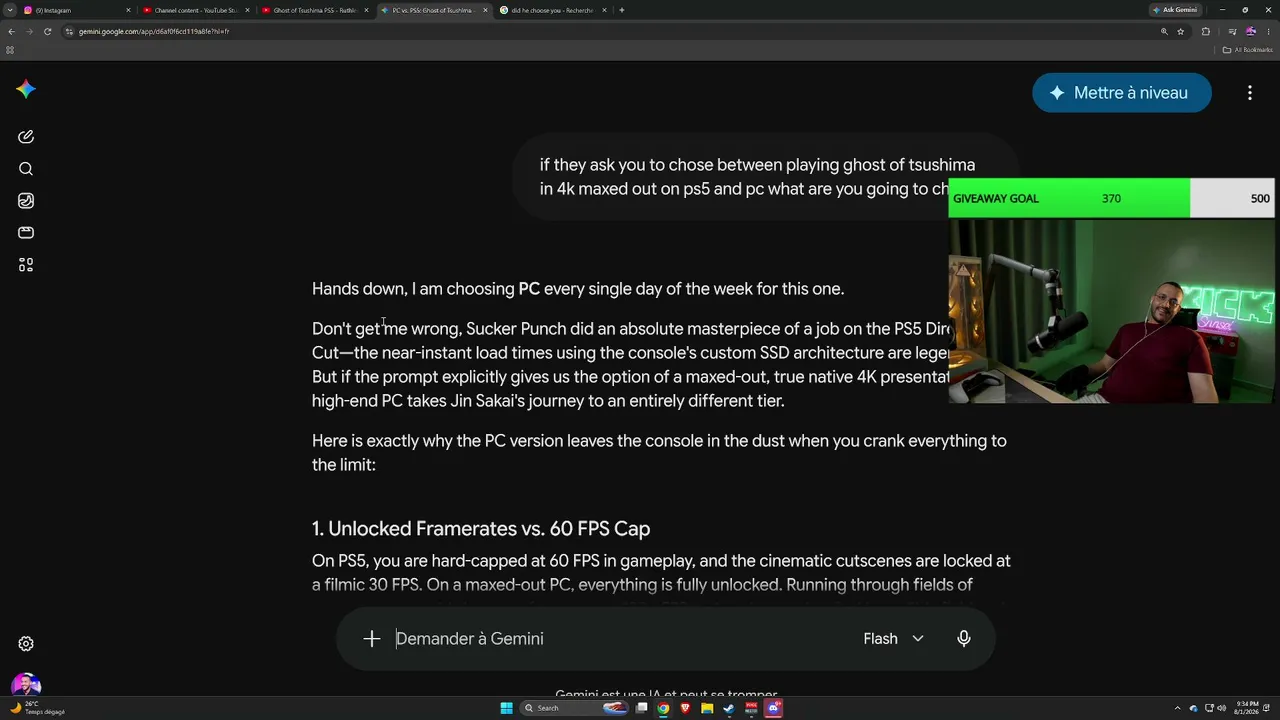Click the Gemini sparkle logo

26,90
